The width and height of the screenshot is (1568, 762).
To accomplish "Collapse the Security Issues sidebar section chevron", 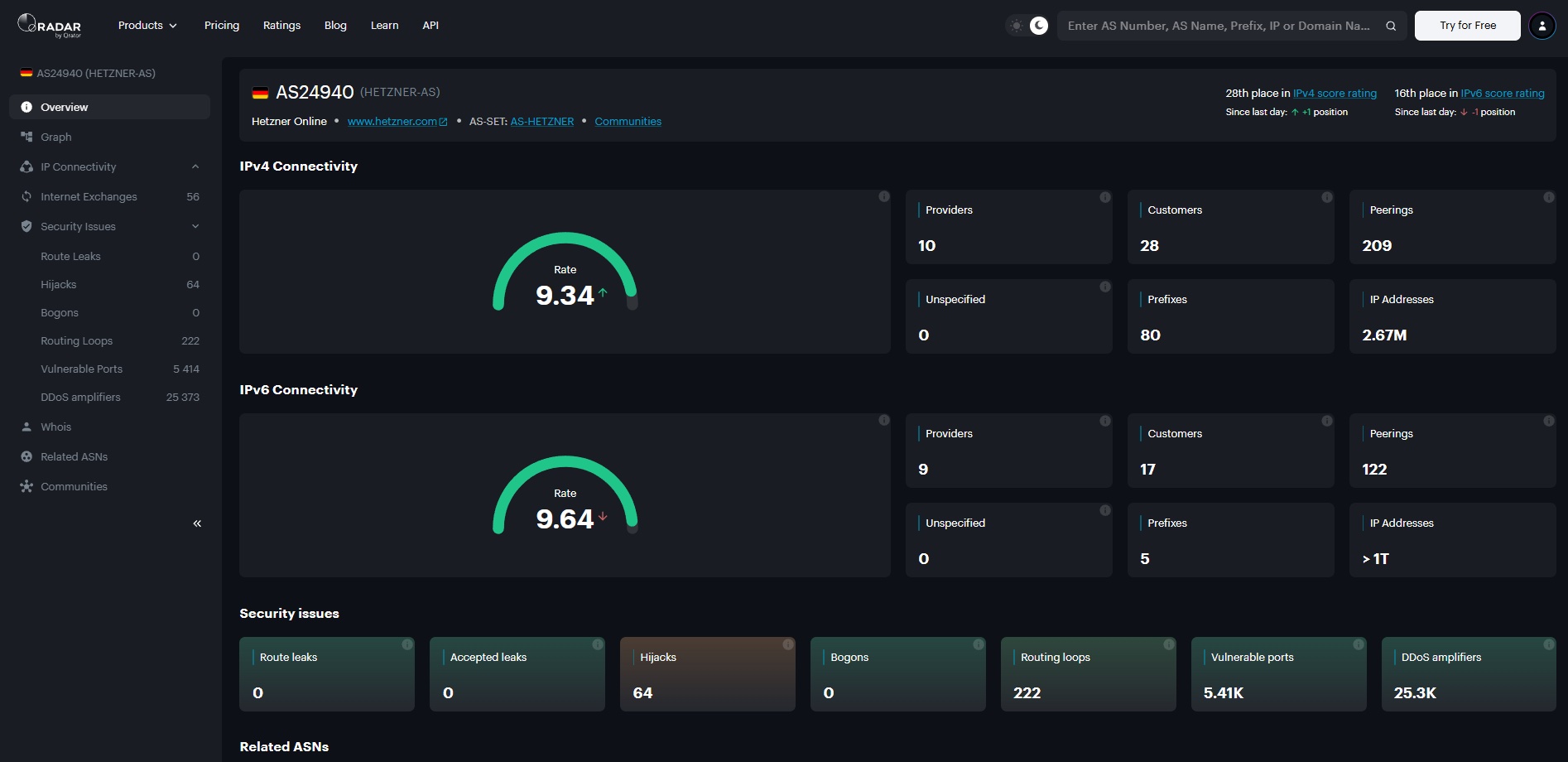I will pos(195,226).
